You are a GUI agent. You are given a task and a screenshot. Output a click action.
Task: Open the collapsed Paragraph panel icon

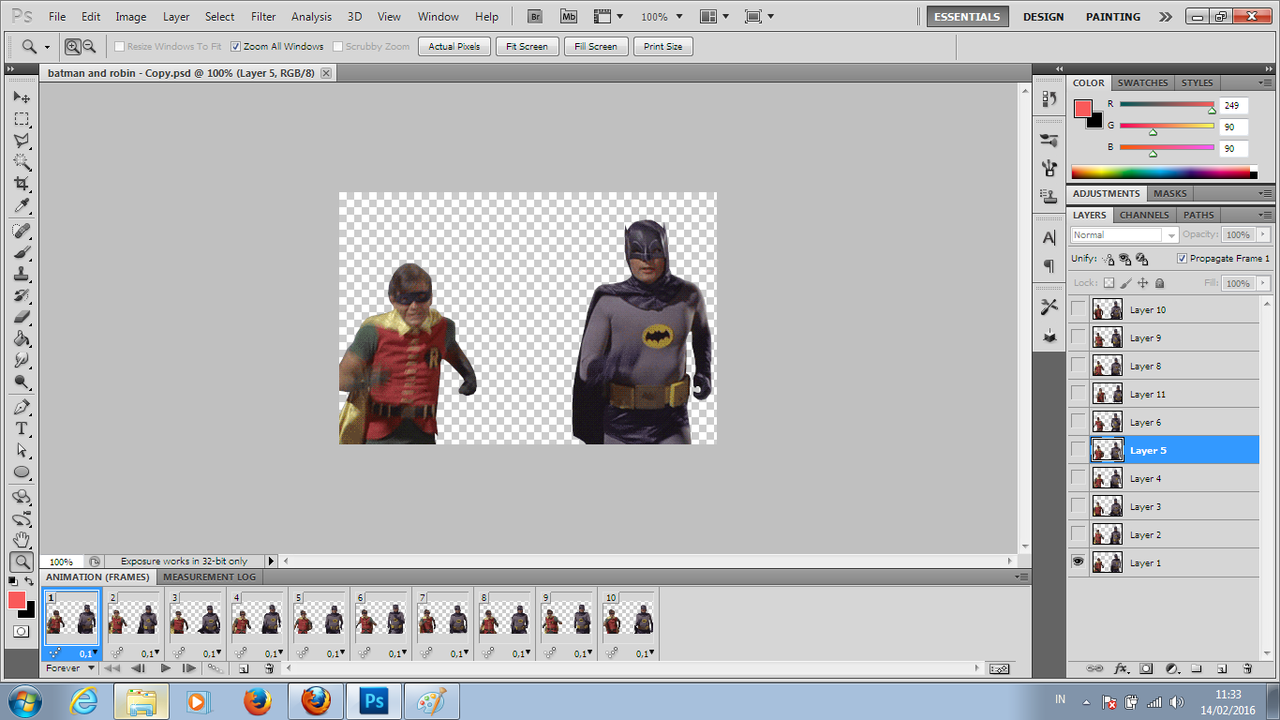(x=1049, y=266)
